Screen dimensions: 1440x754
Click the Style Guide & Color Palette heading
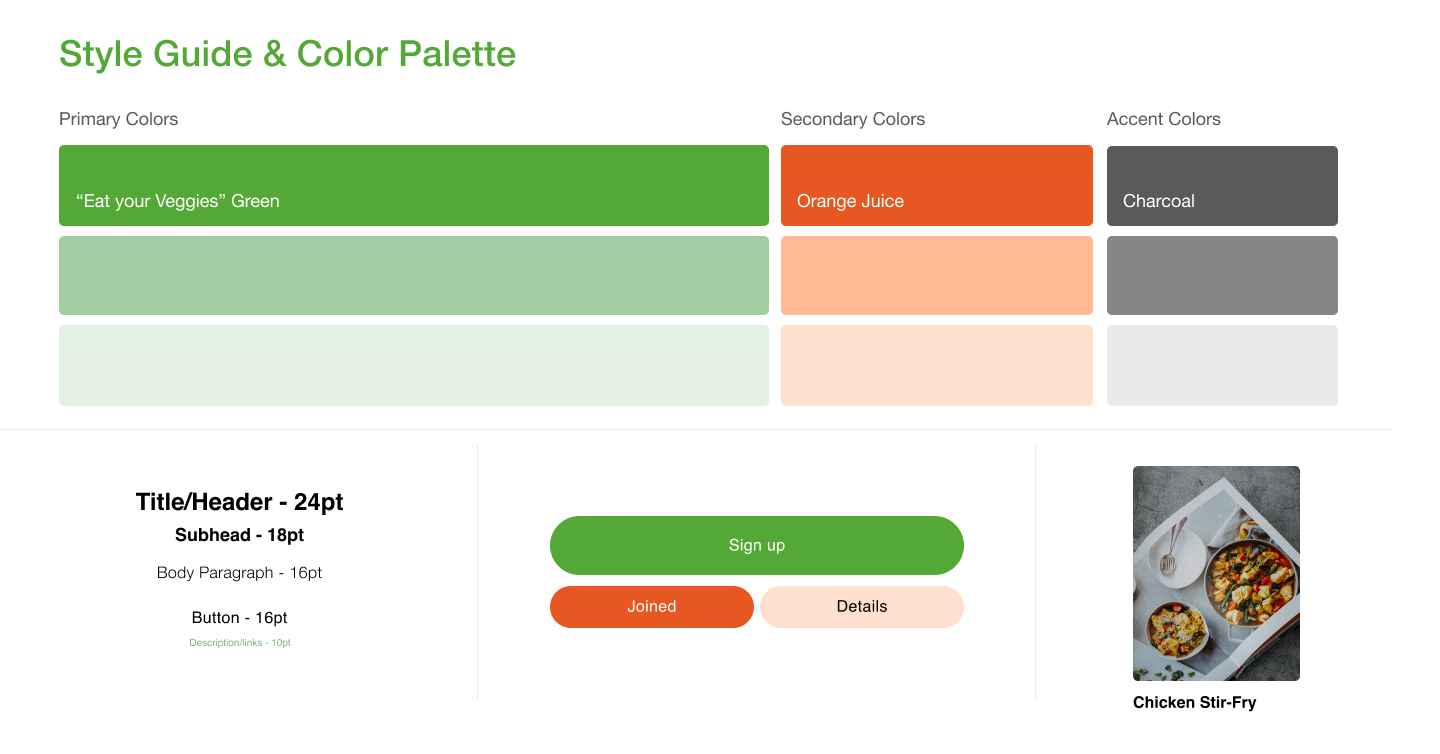pyautogui.click(x=288, y=54)
